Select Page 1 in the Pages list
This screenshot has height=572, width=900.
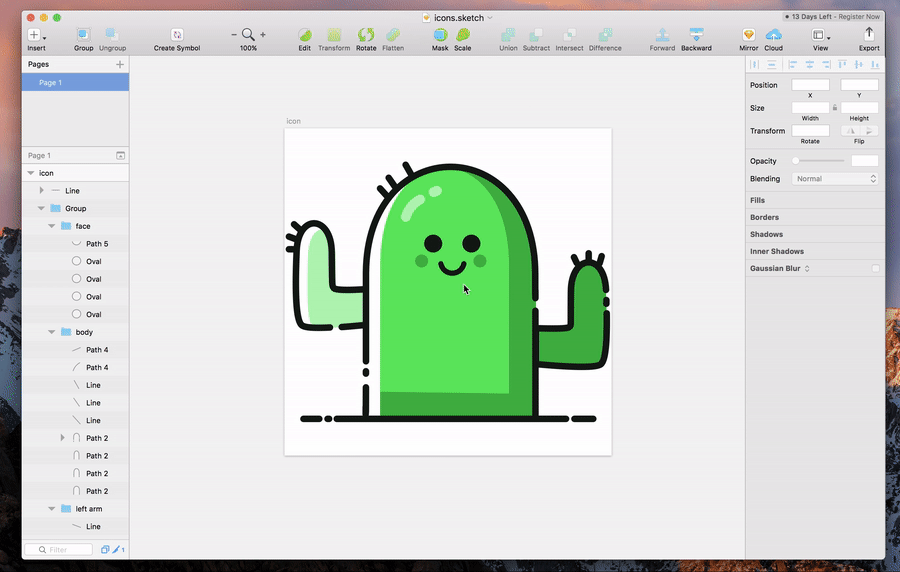coord(50,83)
